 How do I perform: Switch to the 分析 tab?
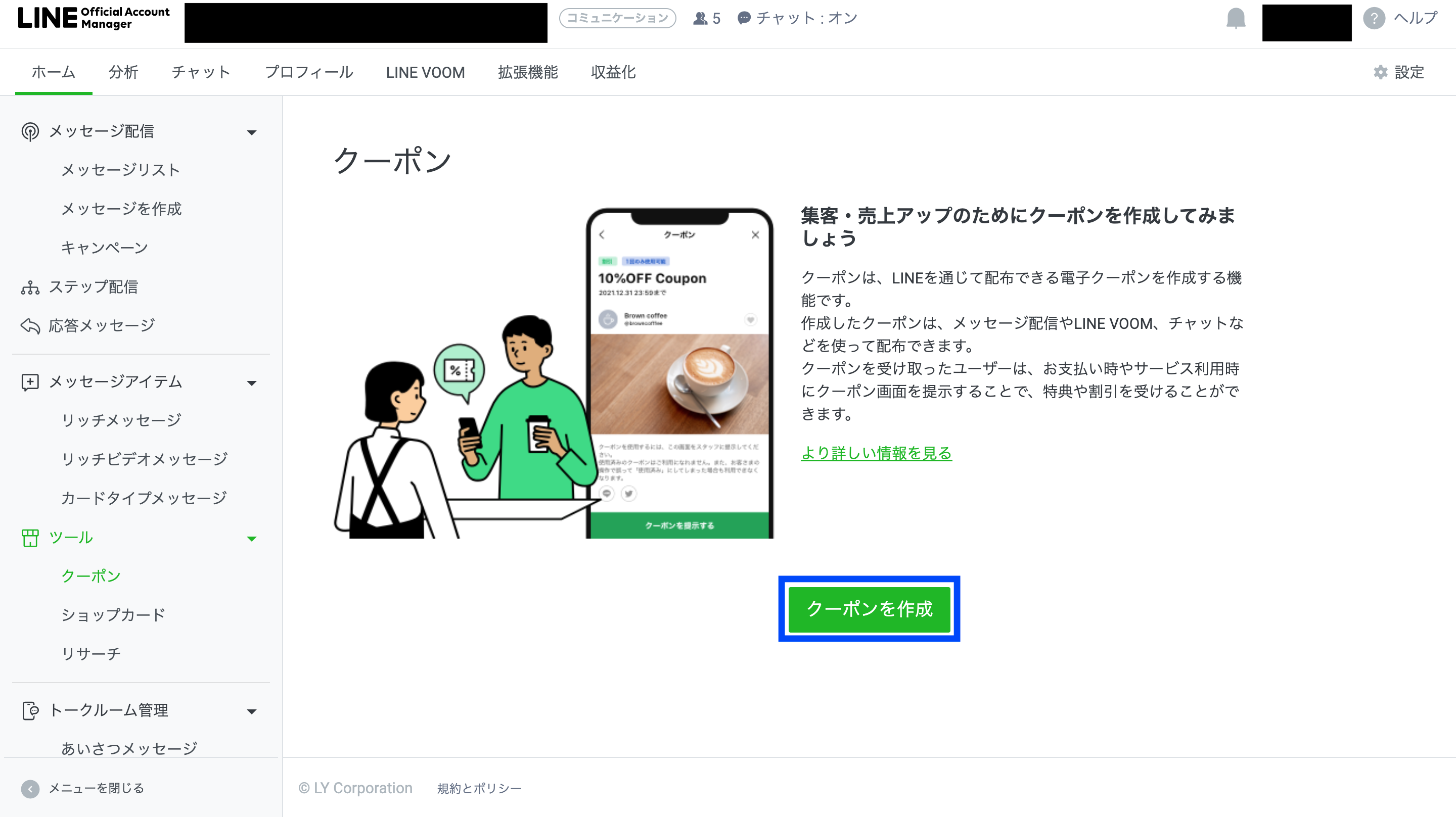(123, 72)
